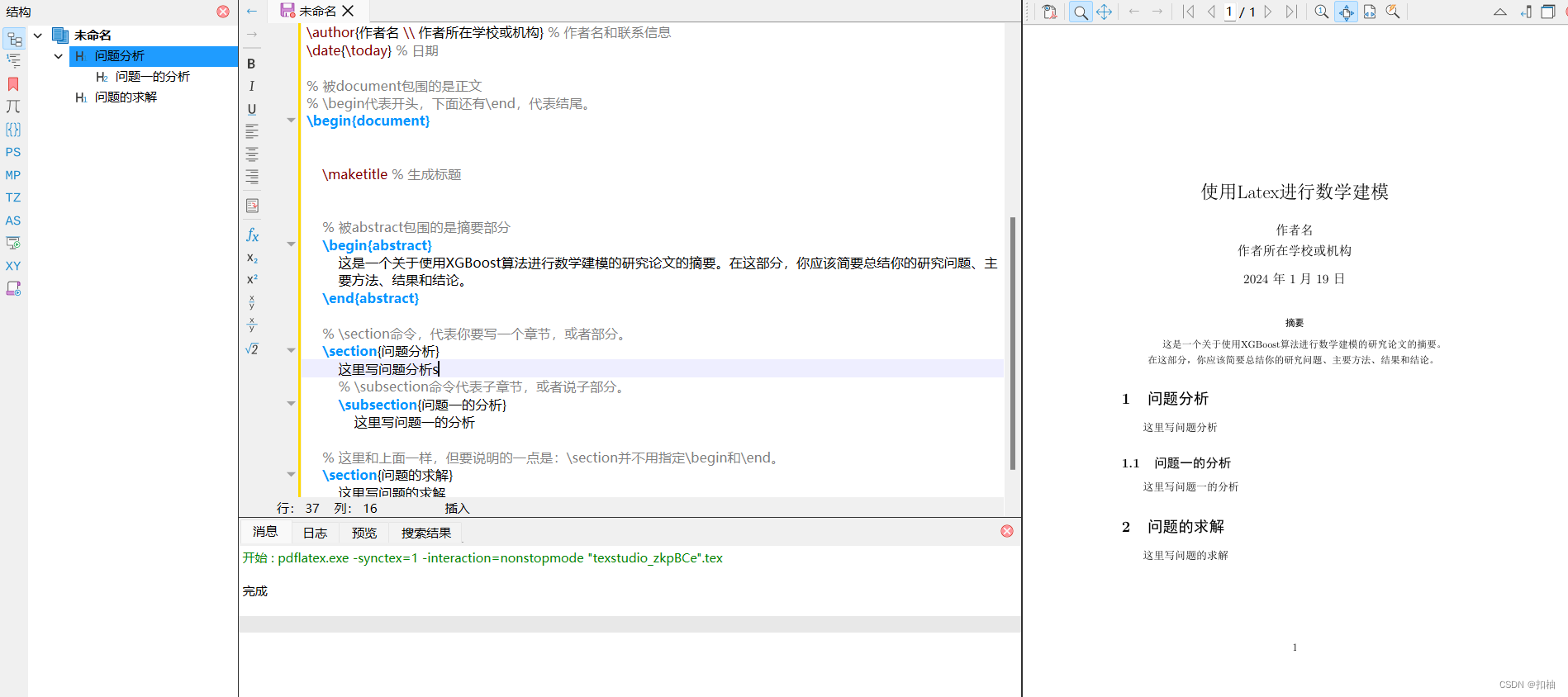Select magnifier tool in PDF viewer
The image size is (1568, 697).
pyautogui.click(x=1080, y=12)
